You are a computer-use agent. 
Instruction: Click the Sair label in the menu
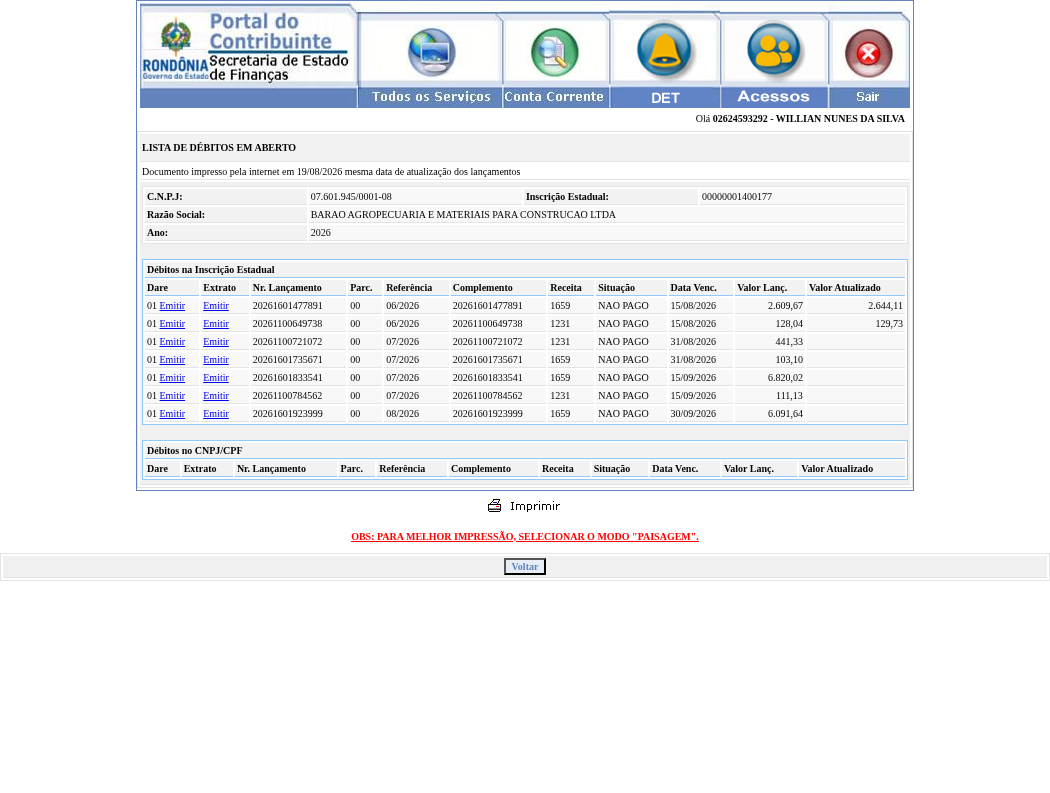(867, 97)
